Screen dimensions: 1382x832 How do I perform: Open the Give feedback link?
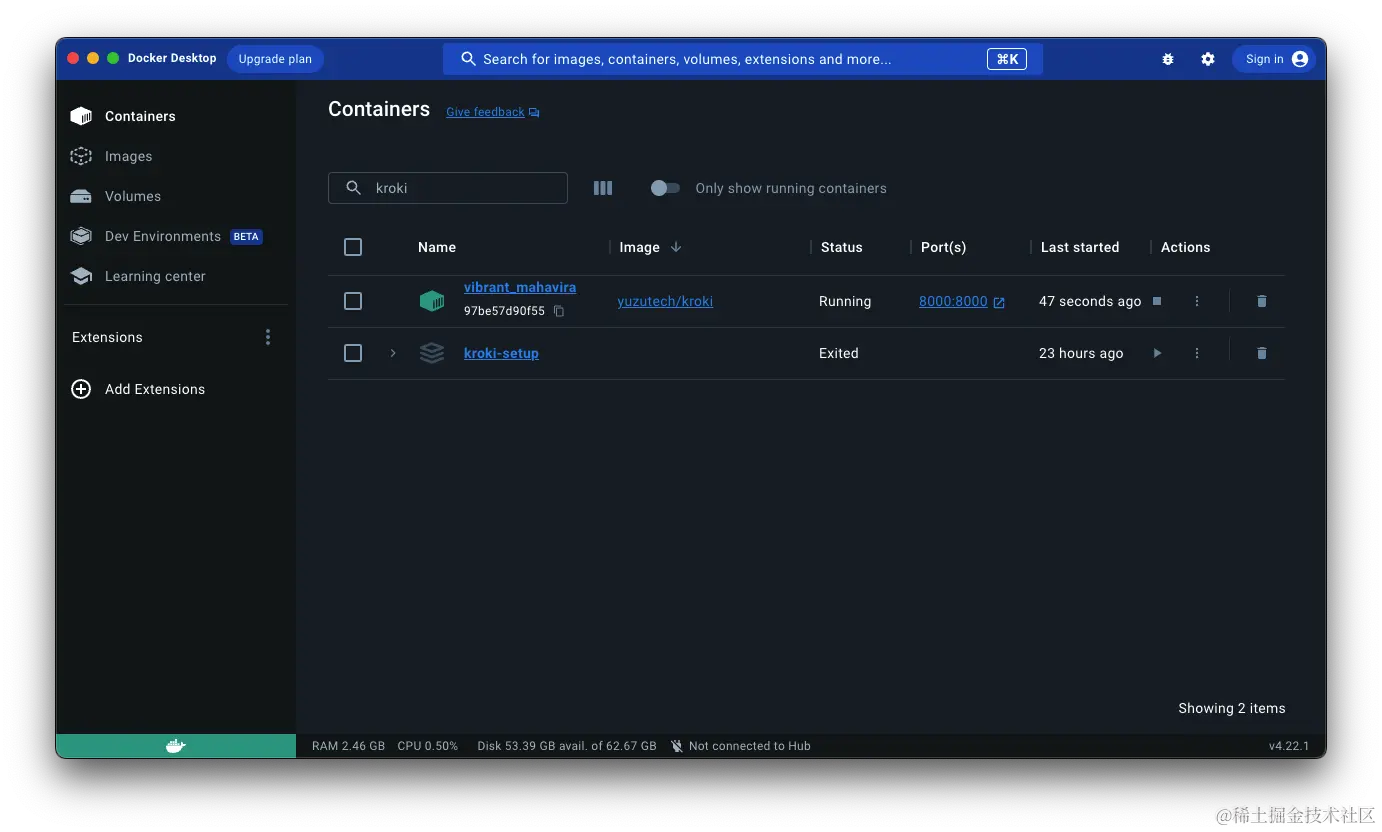(x=492, y=112)
